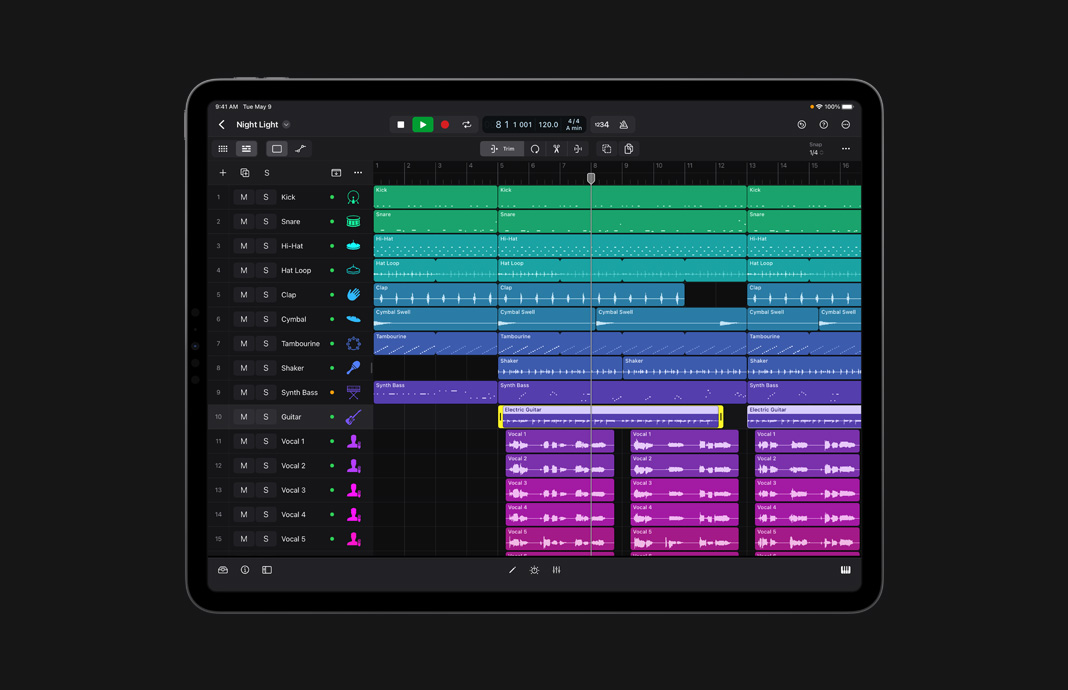Select the Tambourine track name

point(300,344)
